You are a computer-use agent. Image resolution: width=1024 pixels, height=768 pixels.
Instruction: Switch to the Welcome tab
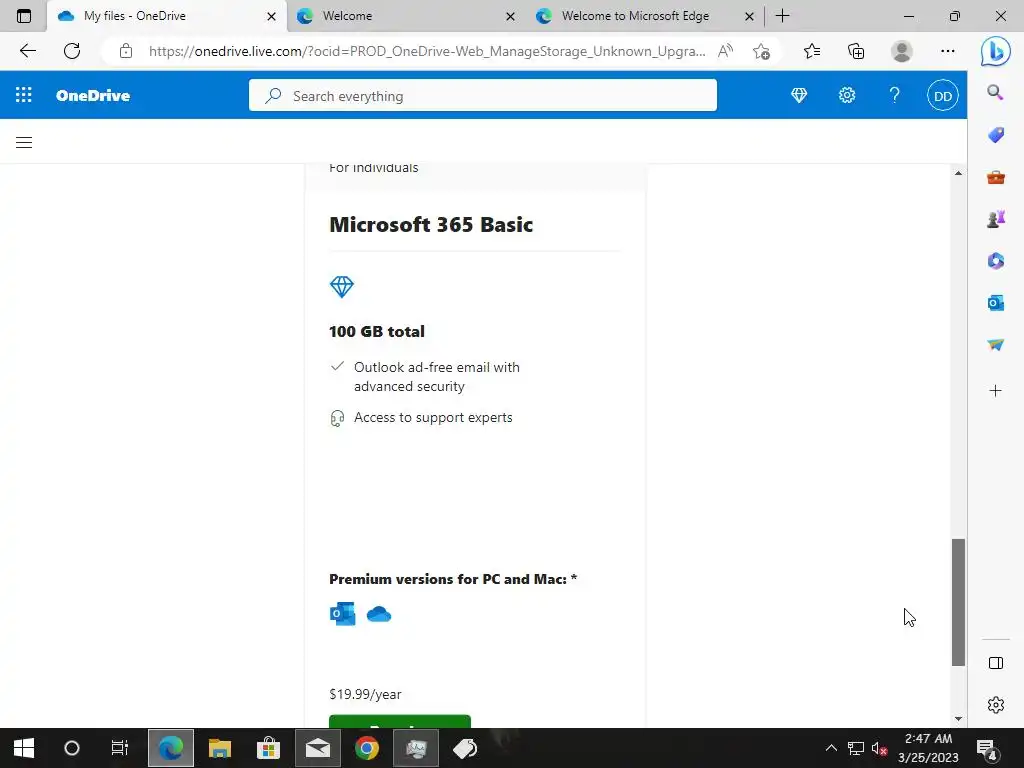405,16
